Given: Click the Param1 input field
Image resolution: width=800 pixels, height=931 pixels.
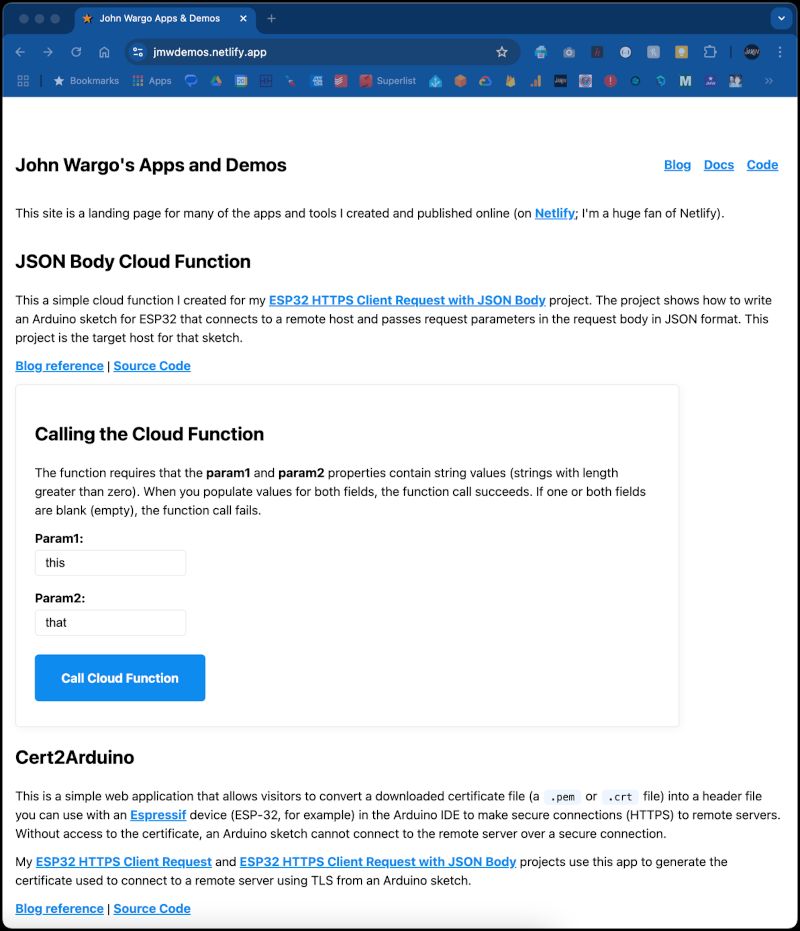Looking at the screenshot, I should click(110, 563).
